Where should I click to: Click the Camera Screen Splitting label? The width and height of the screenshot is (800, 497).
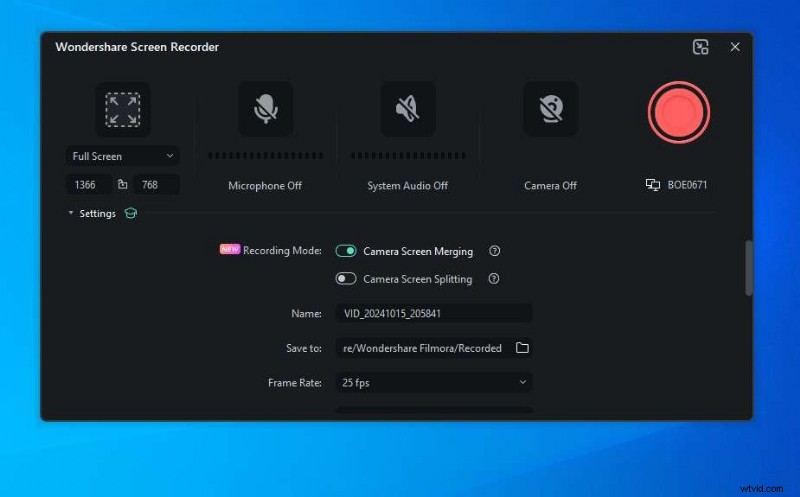pos(417,279)
